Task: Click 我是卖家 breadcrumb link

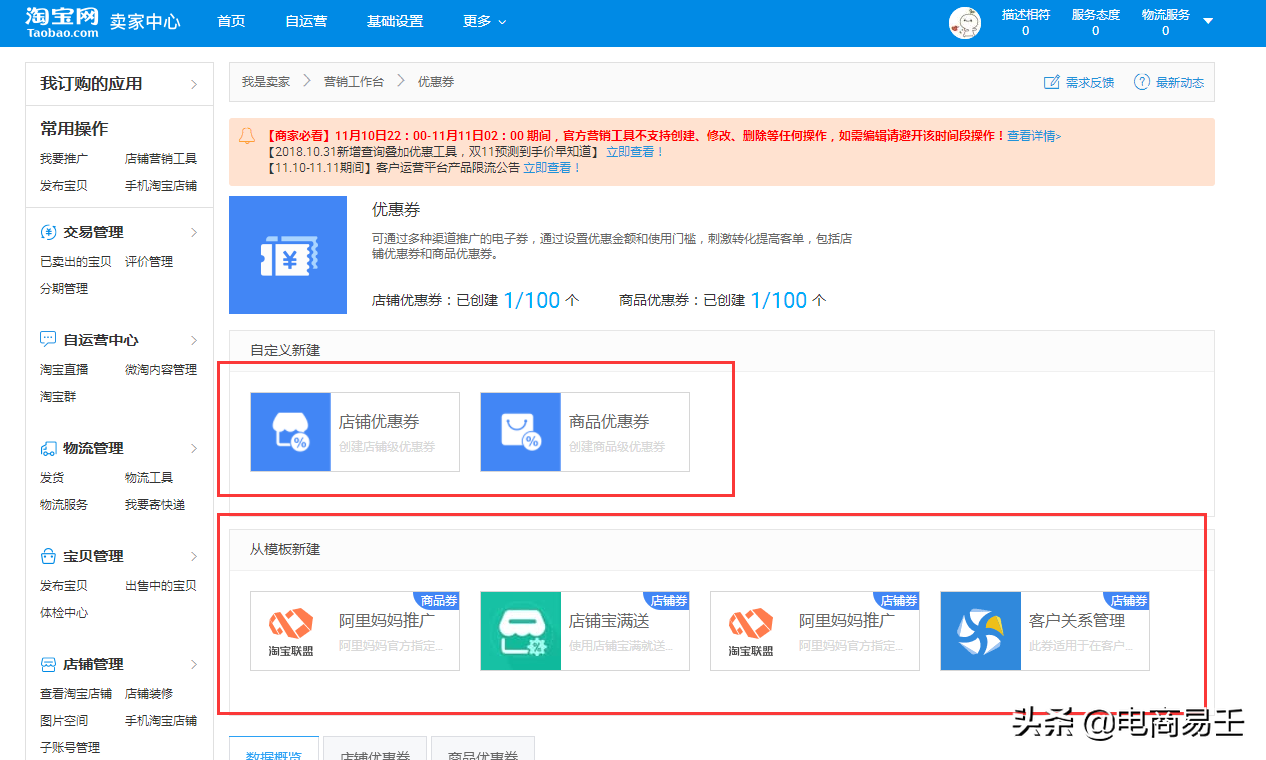Action: 266,82
